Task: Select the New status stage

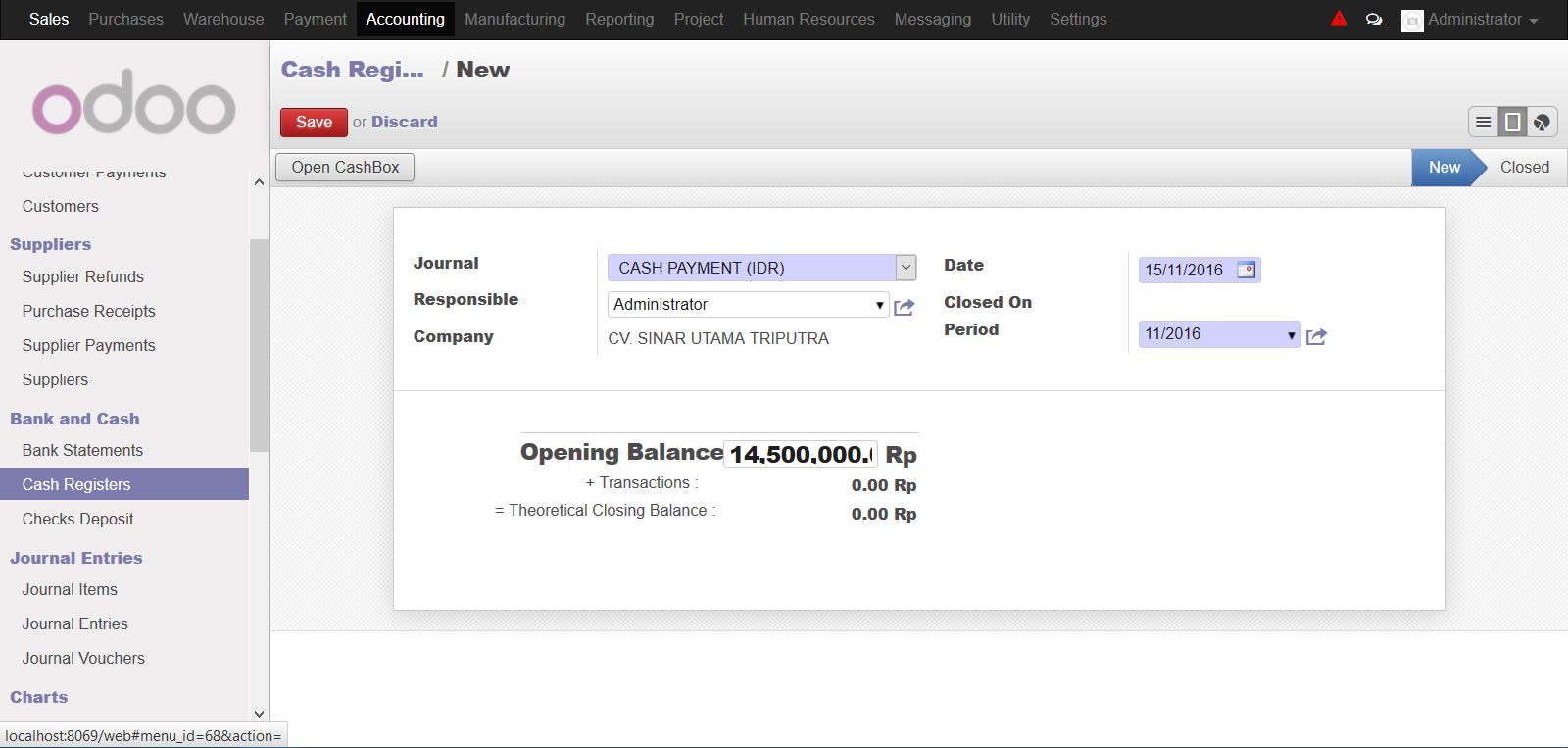Action: tap(1444, 167)
